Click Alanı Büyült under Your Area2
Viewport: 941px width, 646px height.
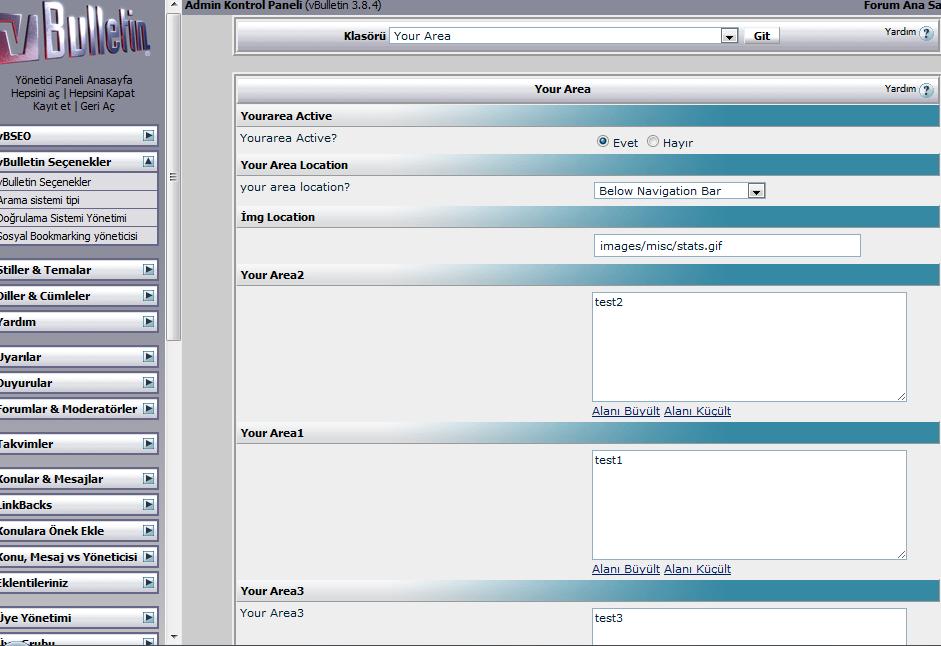coord(626,411)
